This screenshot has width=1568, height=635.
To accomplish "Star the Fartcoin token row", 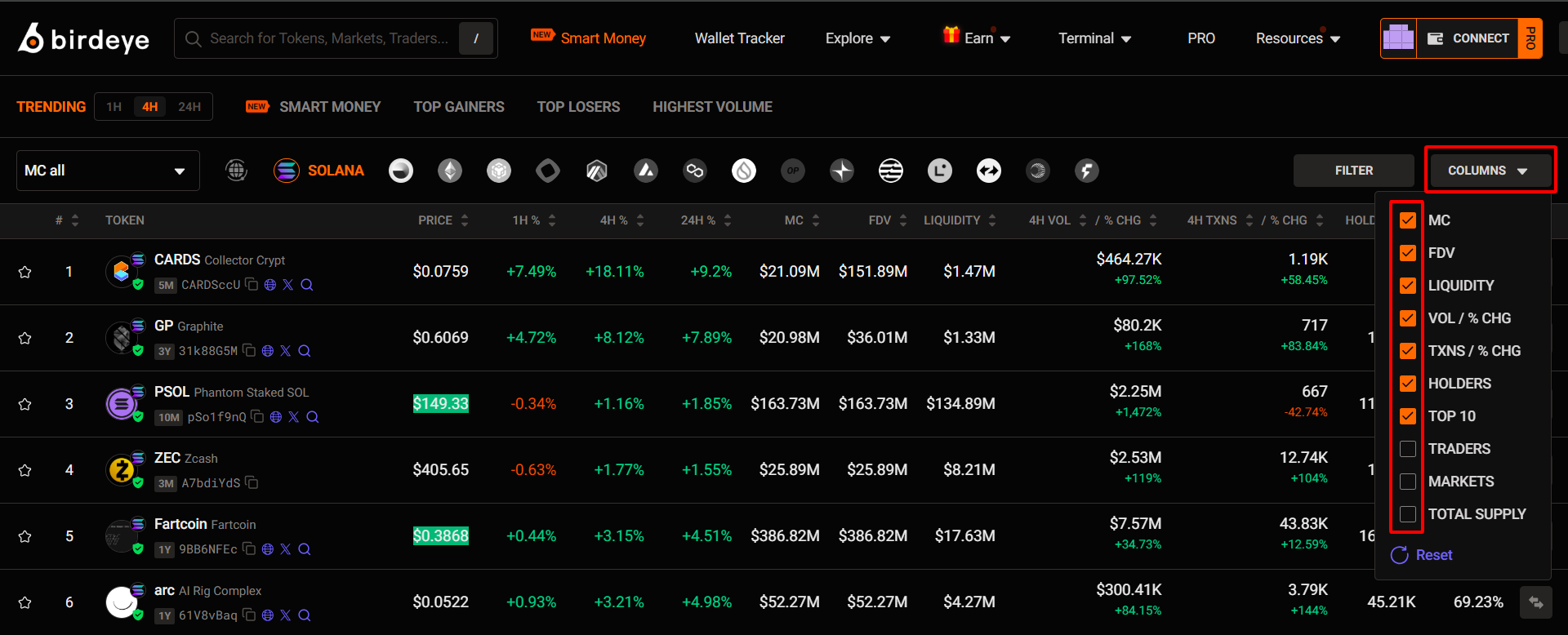I will [25, 536].
